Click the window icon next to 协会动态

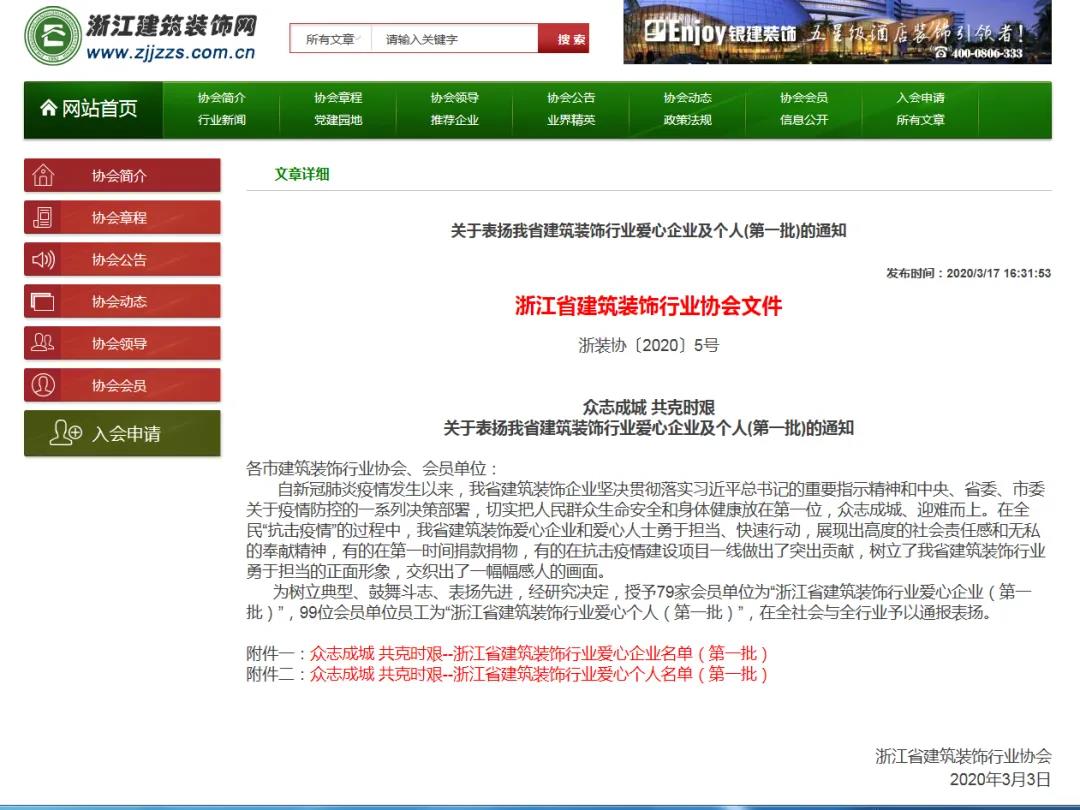tap(42, 301)
